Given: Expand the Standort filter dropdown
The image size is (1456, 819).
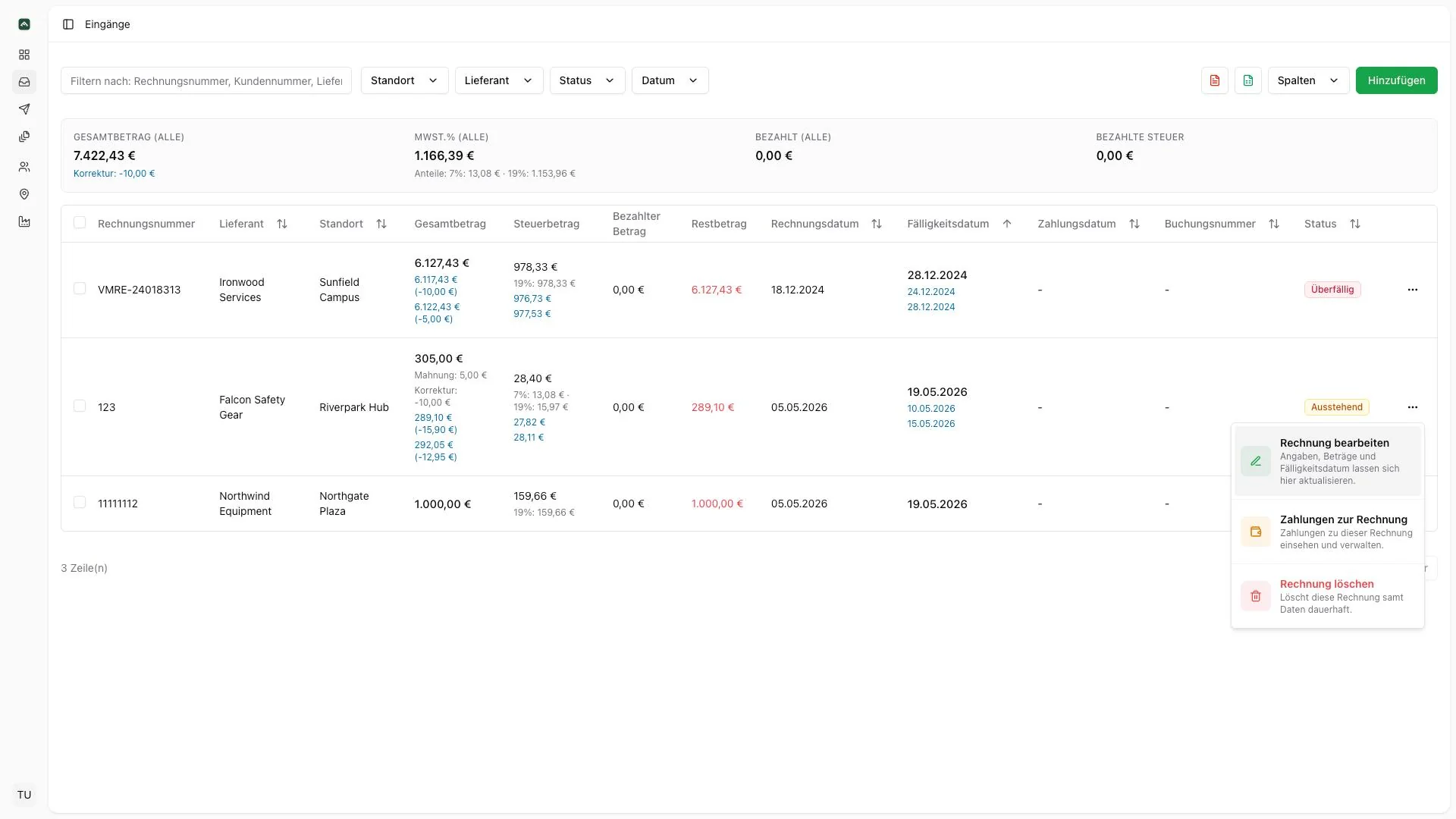Looking at the screenshot, I should click(x=405, y=80).
